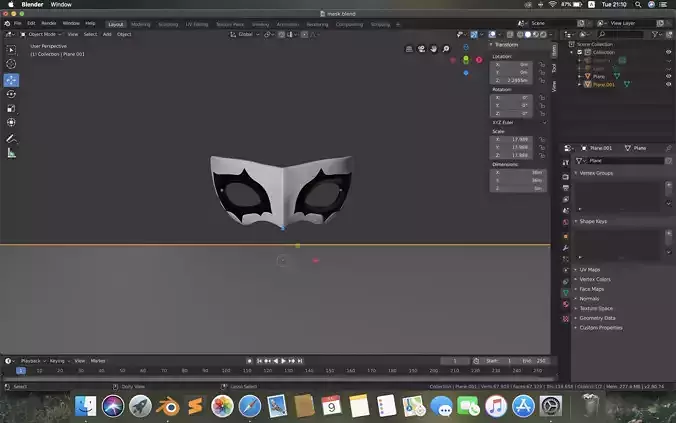The height and width of the screenshot is (423, 676).
Task: Play the timeline animation forward
Action: click(283, 361)
